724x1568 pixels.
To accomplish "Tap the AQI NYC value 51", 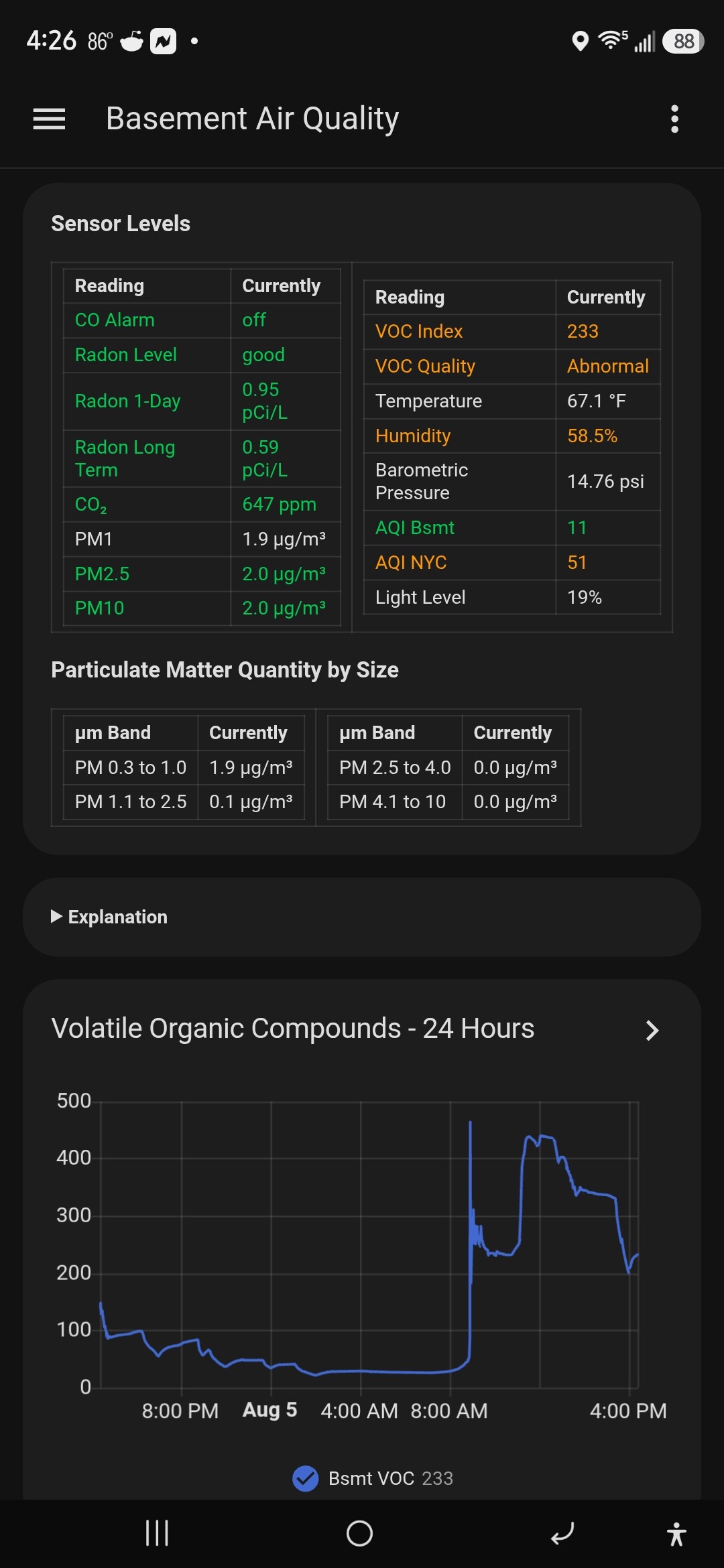I will tap(577, 563).
